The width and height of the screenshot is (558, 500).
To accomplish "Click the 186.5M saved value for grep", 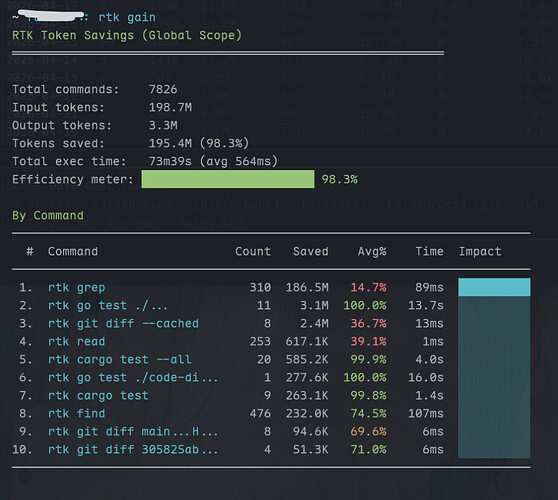I will pyautogui.click(x=307, y=287).
